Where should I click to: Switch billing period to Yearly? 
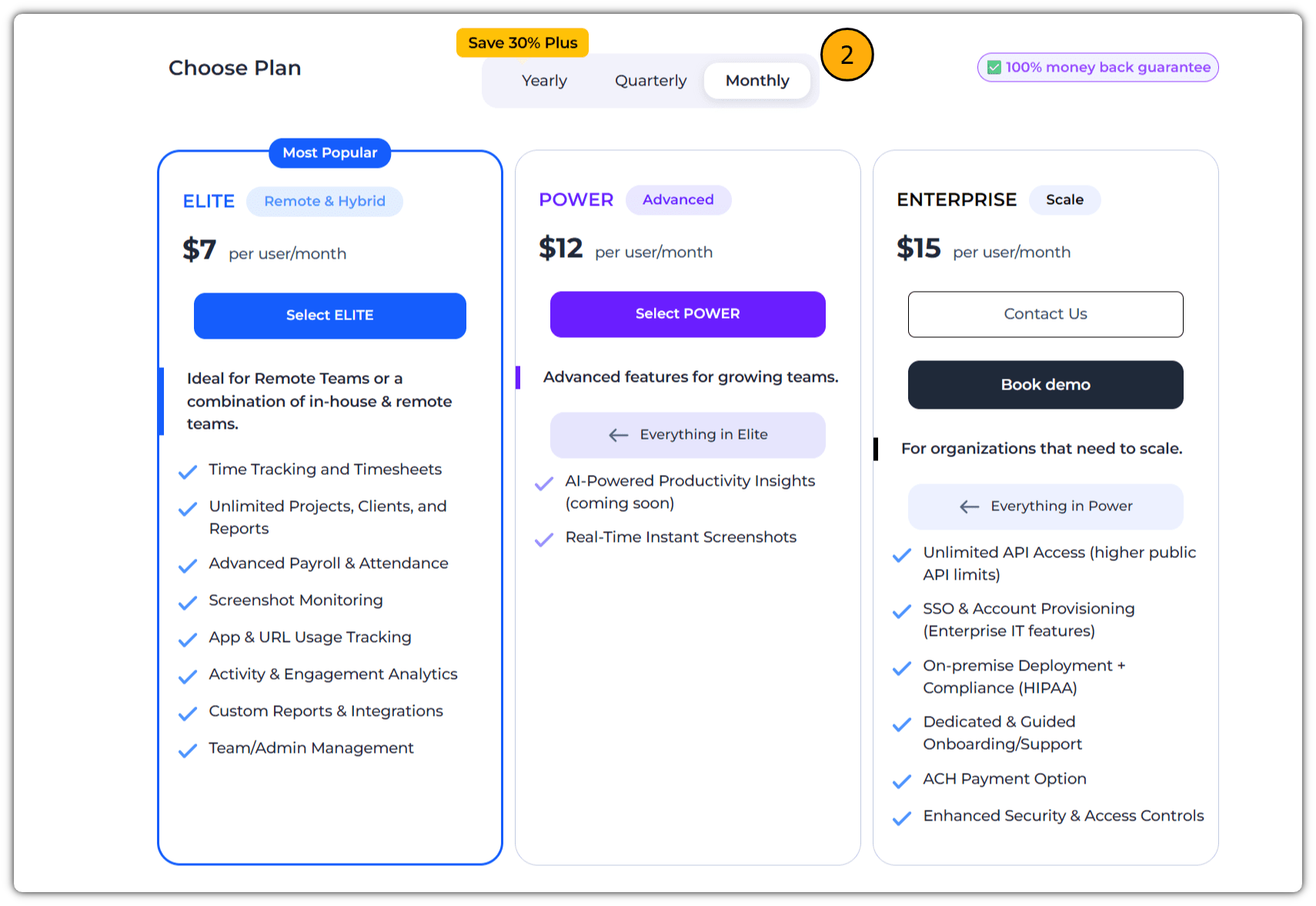544,81
